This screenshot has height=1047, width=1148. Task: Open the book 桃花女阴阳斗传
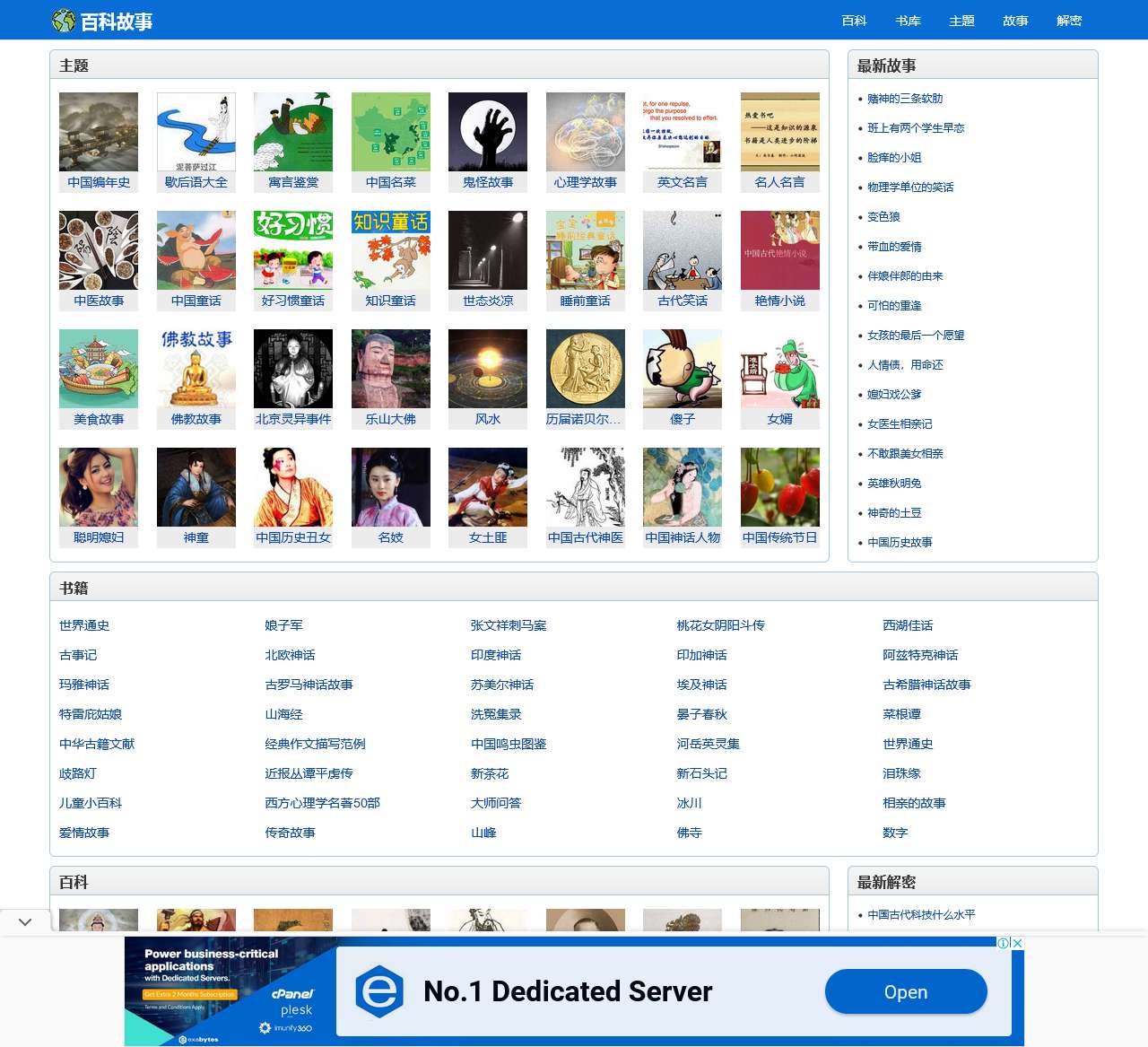coord(721,625)
